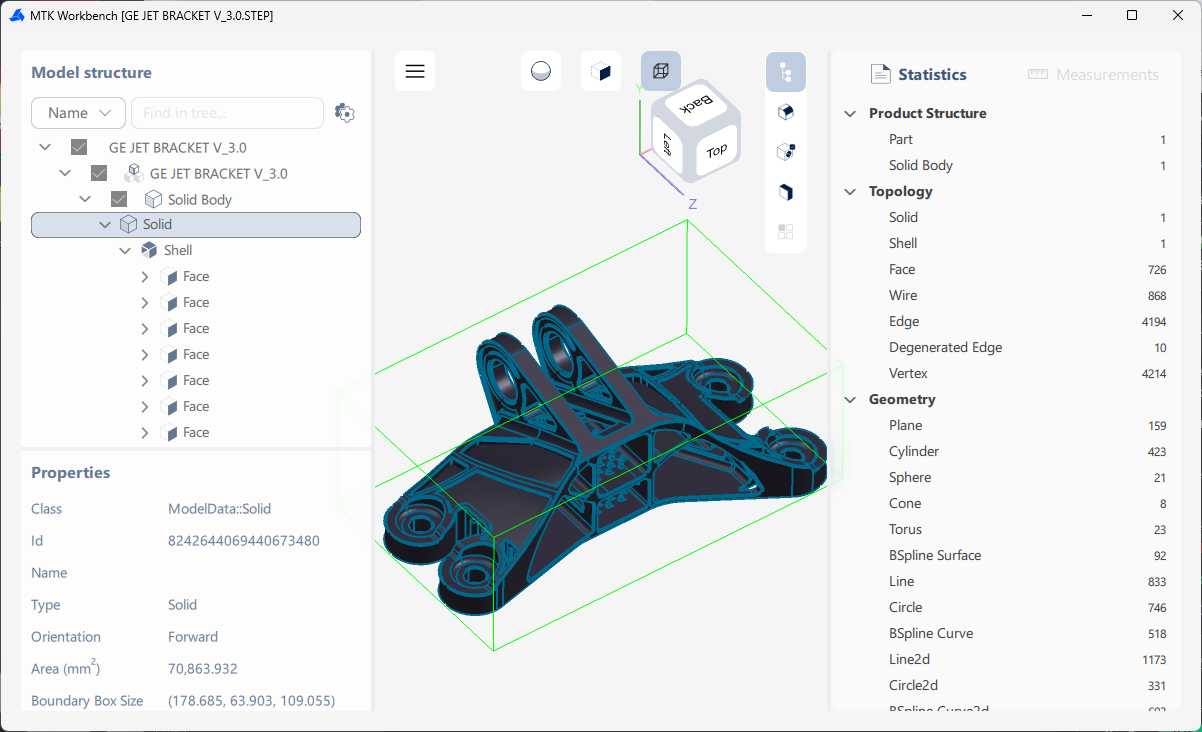Viewport: 1202px width, 732px height.
Task: Switch to the Statistics tab
Action: pyautogui.click(x=918, y=74)
